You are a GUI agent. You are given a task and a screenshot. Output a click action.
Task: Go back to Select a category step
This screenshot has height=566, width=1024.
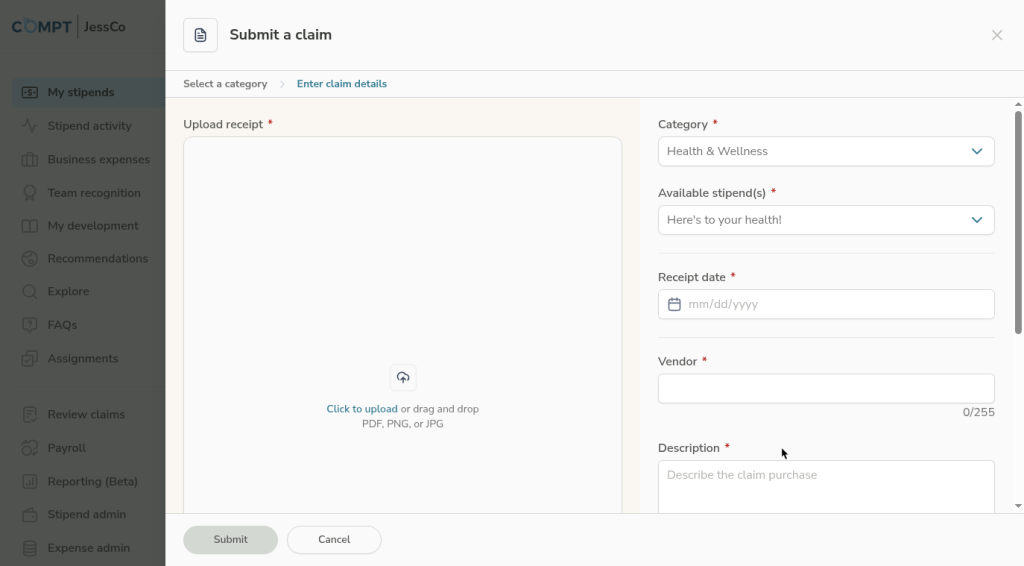[225, 84]
